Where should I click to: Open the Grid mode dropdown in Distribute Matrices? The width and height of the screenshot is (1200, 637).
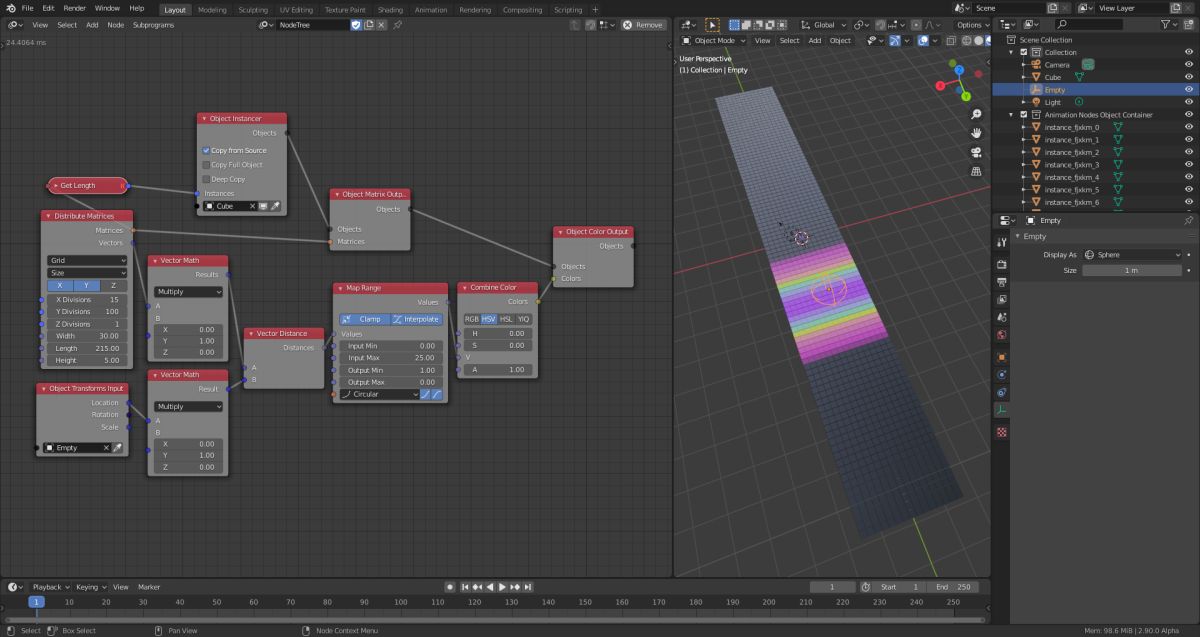tap(87, 260)
